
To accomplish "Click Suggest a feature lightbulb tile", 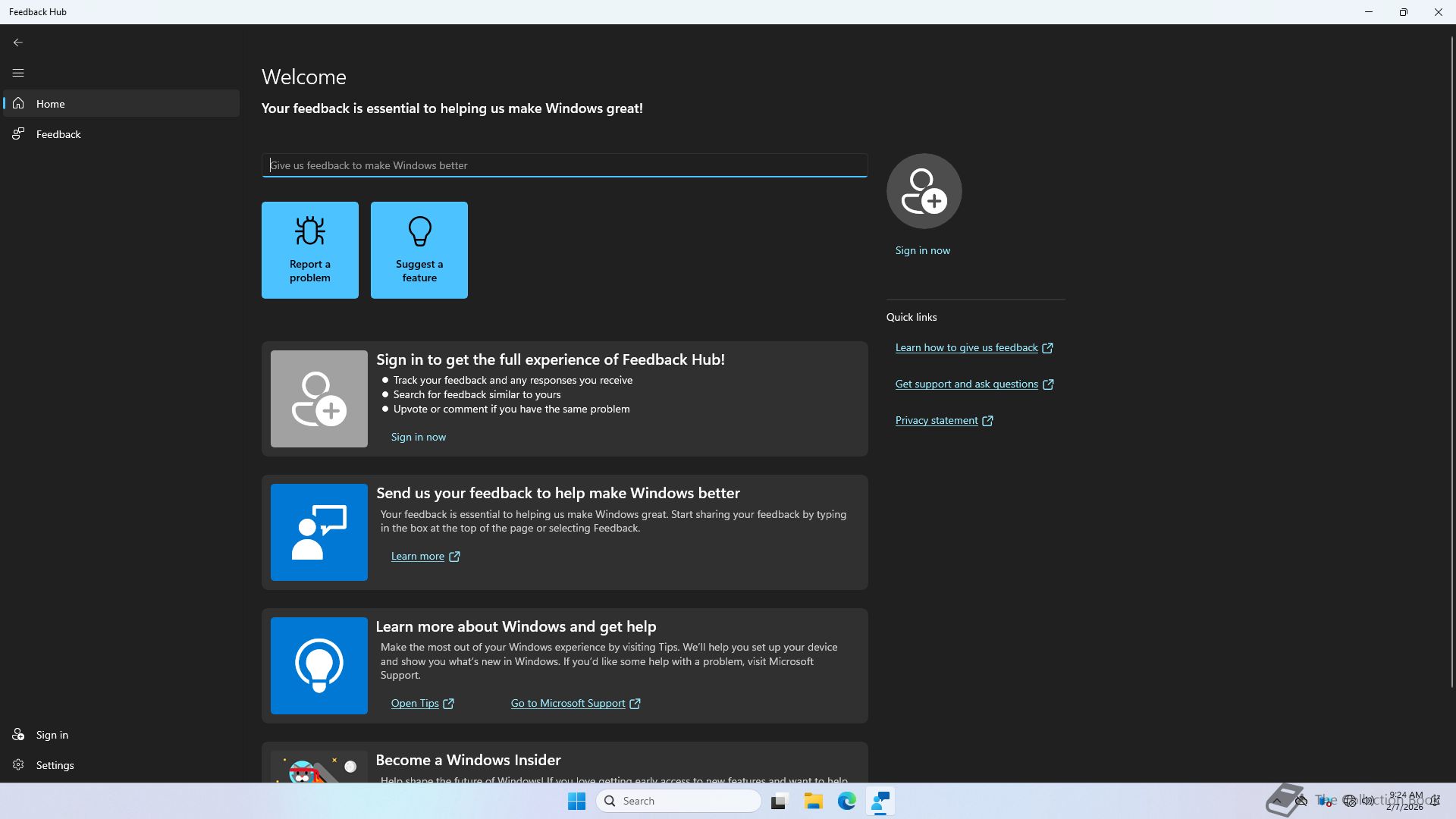I will pyautogui.click(x=419, y=250).
